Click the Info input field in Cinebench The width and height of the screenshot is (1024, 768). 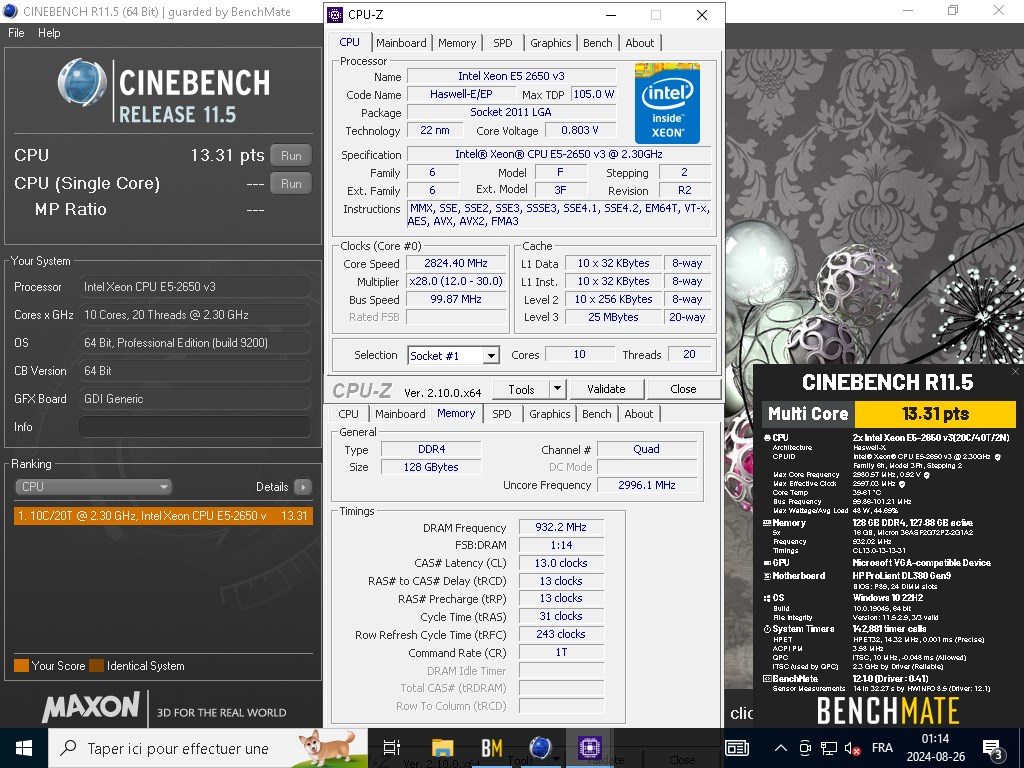point(195,426)
